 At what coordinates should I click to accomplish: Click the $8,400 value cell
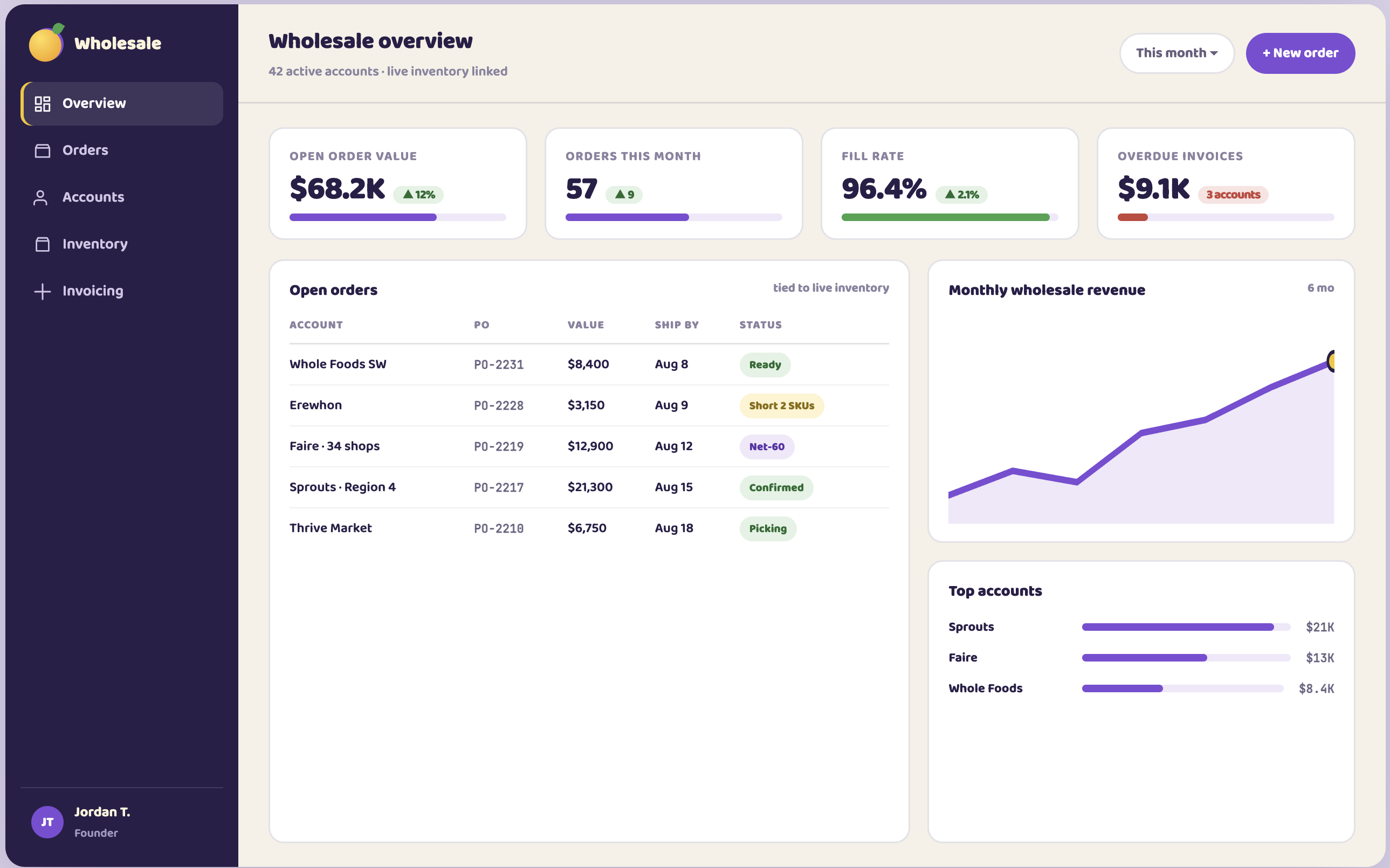click(588, 364)
